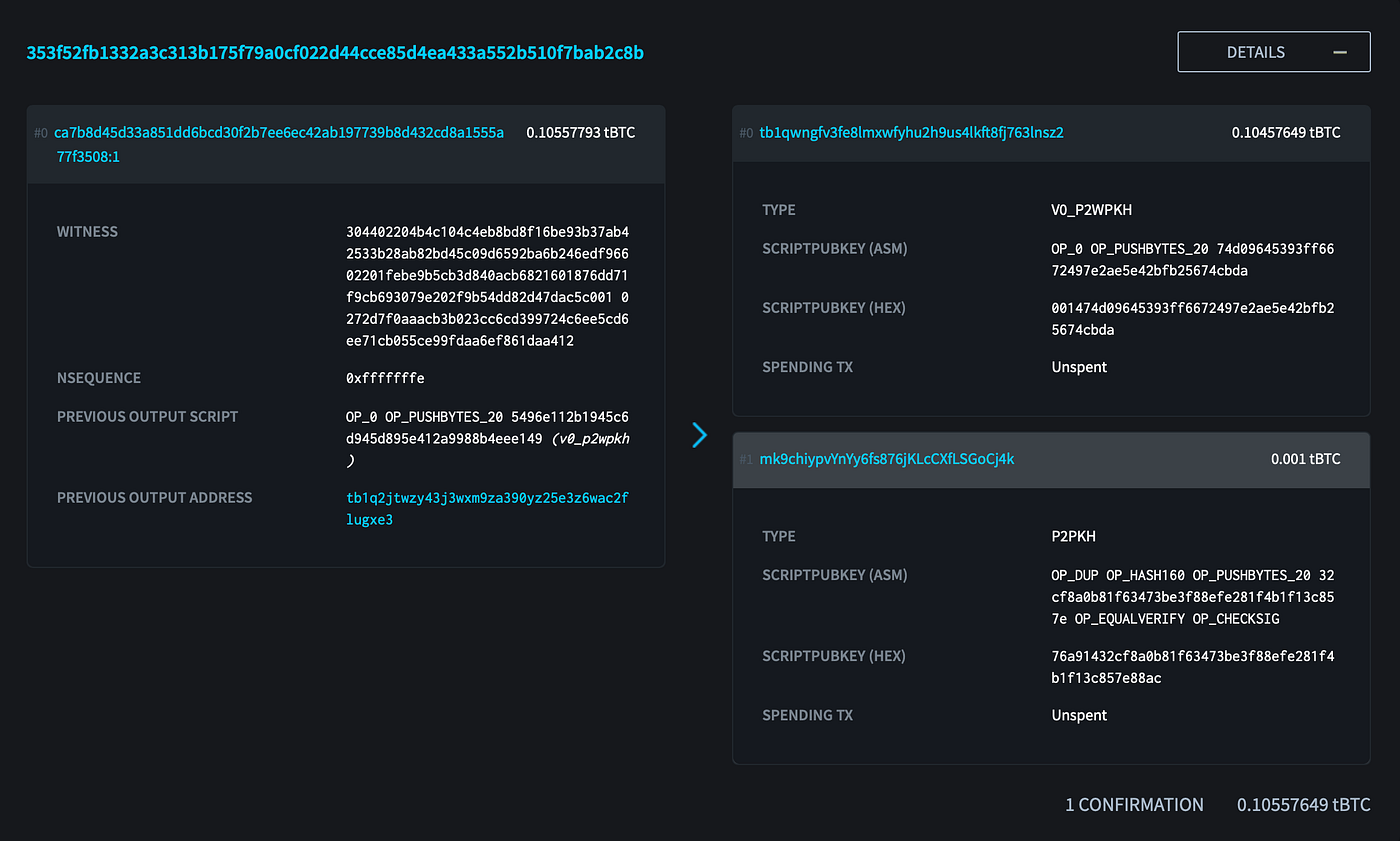The width and height of the screenshot is (1400, 841).
Task: Open previous output address tb1q2jtwzy43 link
Action: coord(487,508)
